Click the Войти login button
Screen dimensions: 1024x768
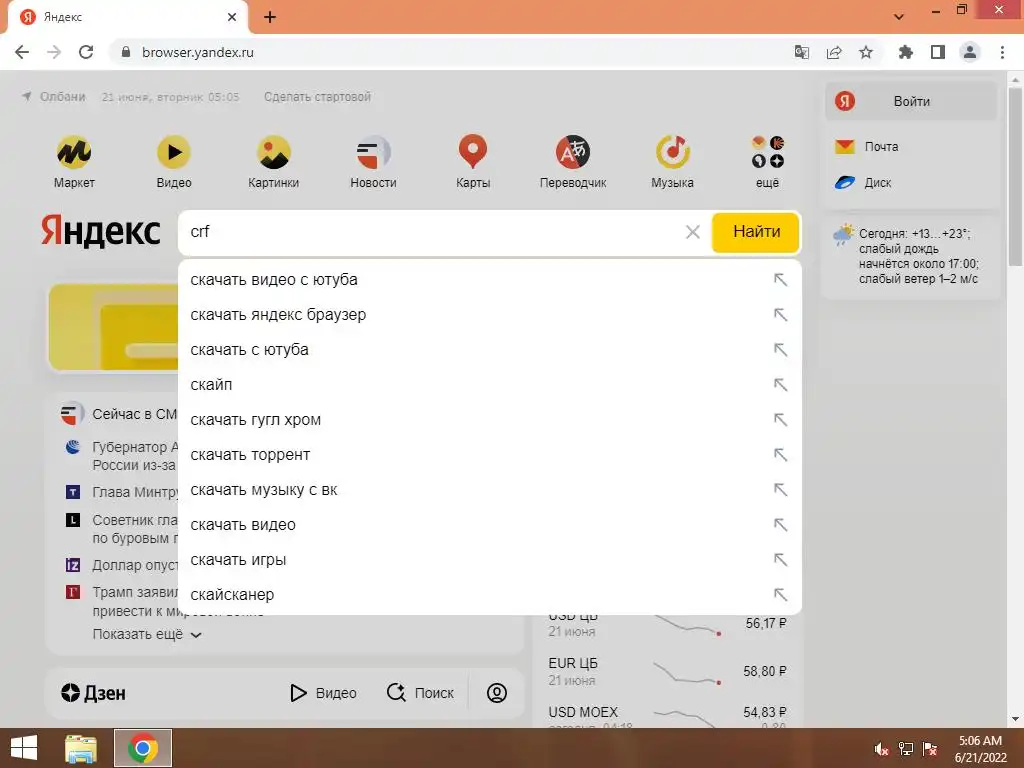pyautogui.click(x=911, y=101)
